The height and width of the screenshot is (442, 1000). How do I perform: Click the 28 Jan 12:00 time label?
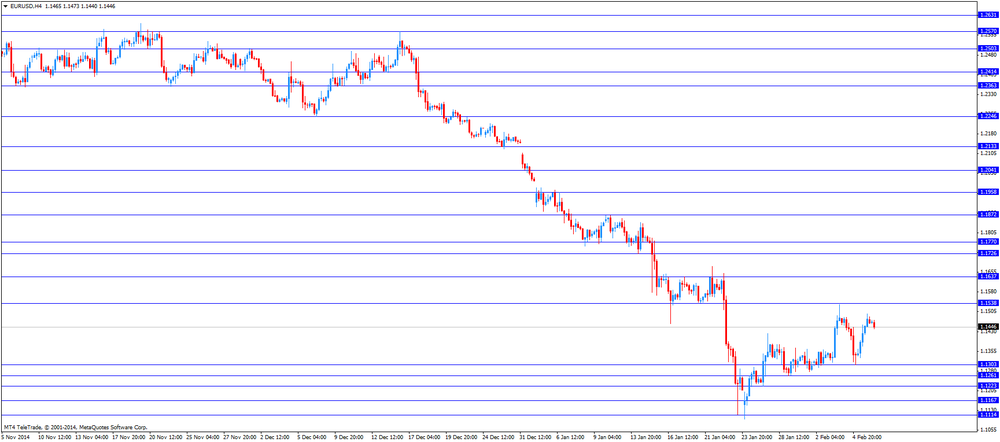click(x=794, y=438)
